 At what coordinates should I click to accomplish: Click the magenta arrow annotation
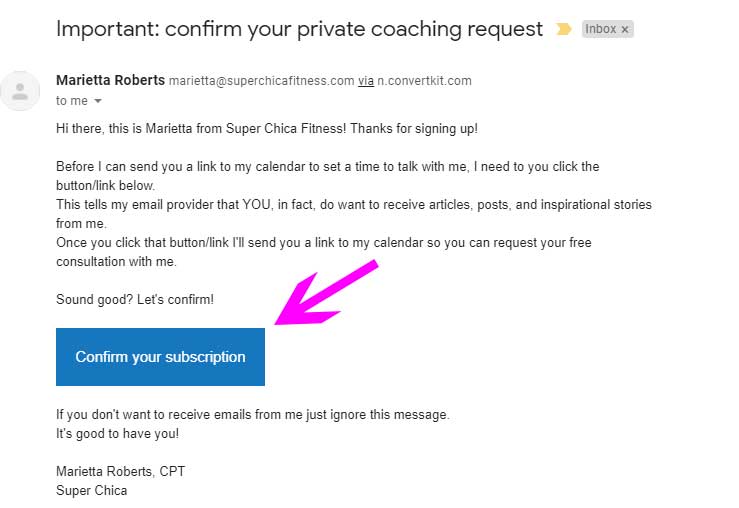326,292
